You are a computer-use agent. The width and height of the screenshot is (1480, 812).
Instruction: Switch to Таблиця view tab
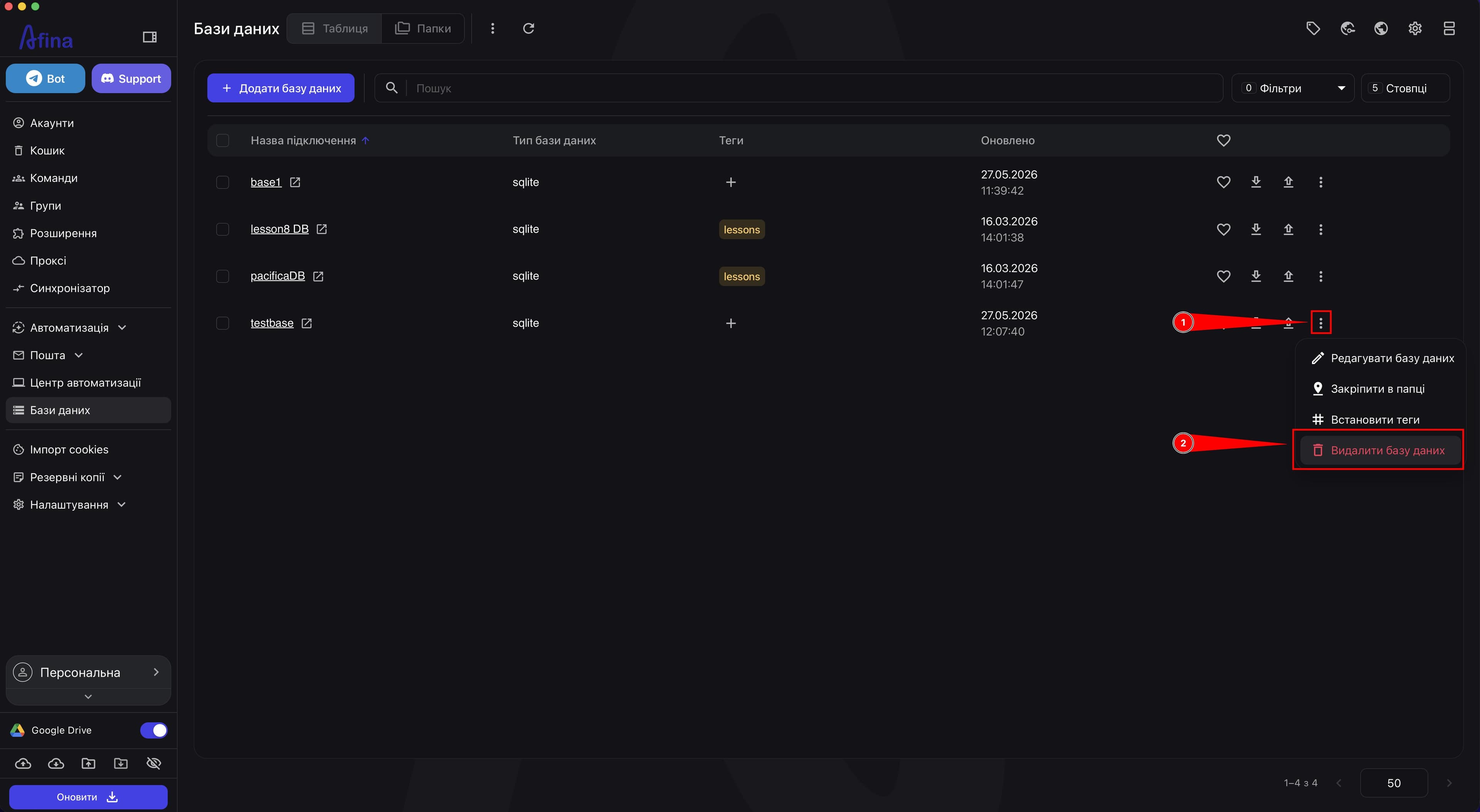335,28
